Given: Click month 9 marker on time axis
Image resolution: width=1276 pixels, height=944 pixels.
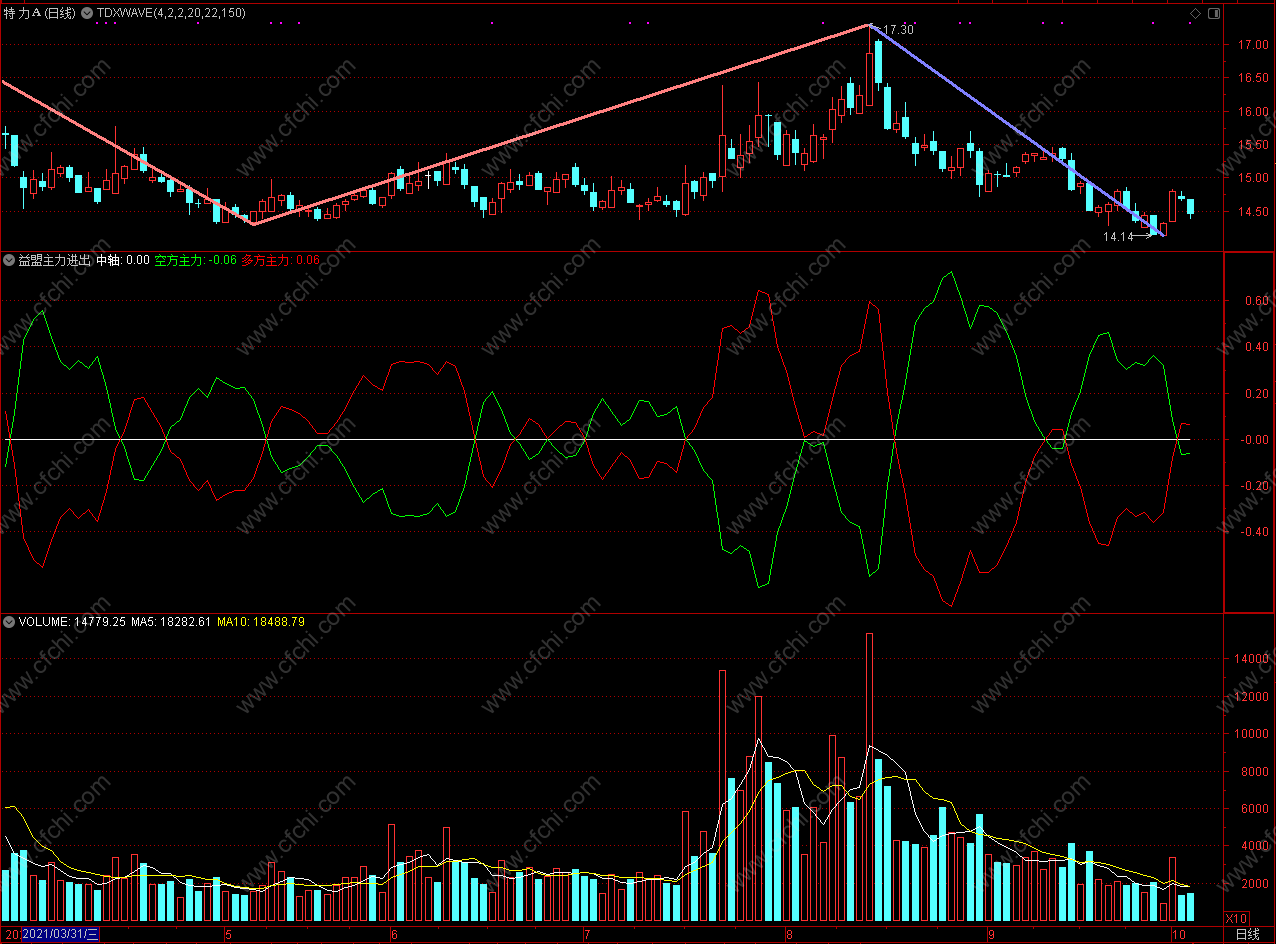Looking at the screenshot, I should click(990, 935).
